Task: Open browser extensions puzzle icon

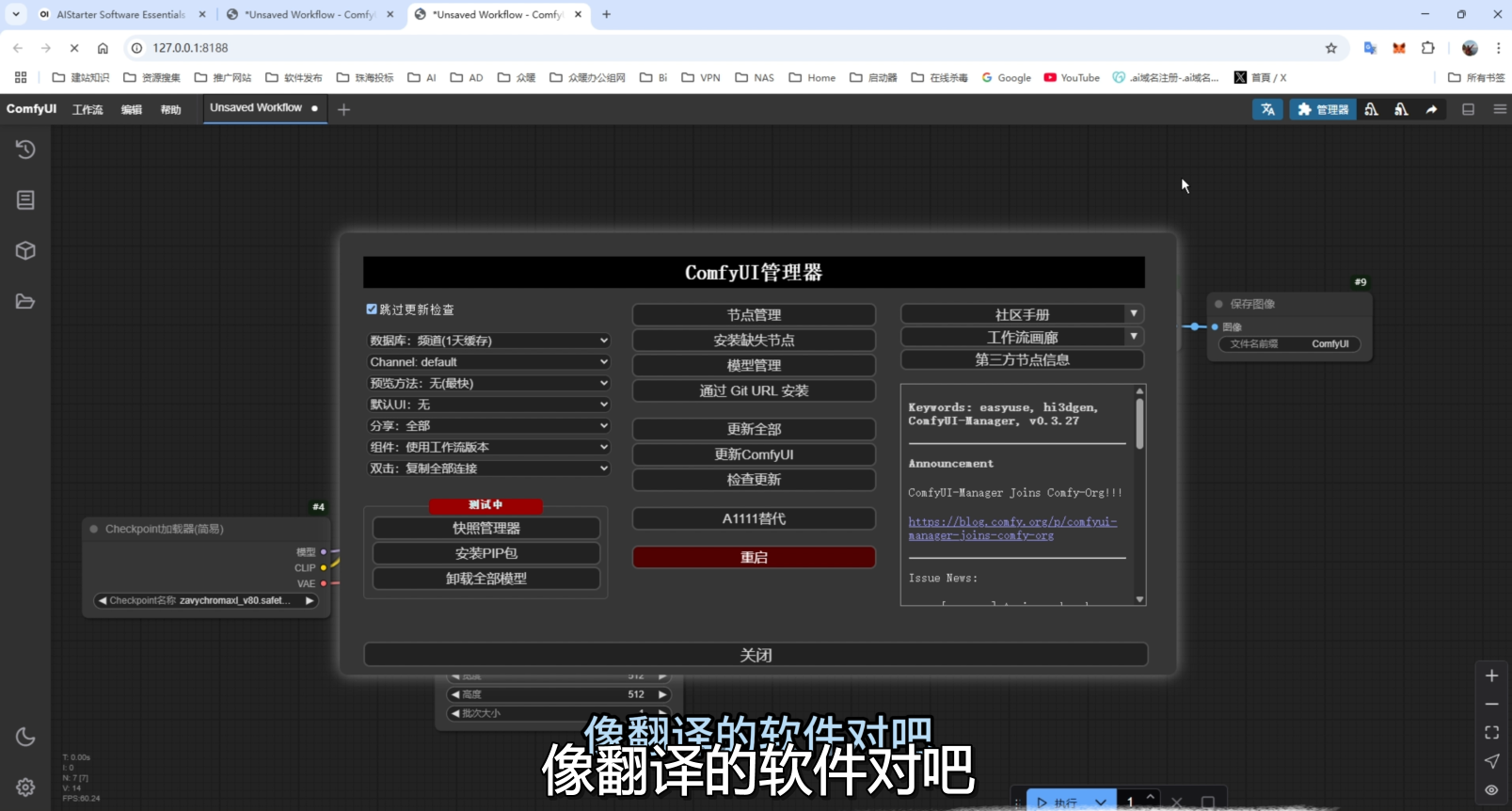Action: pyautogui.click(x=1427, y=48)
